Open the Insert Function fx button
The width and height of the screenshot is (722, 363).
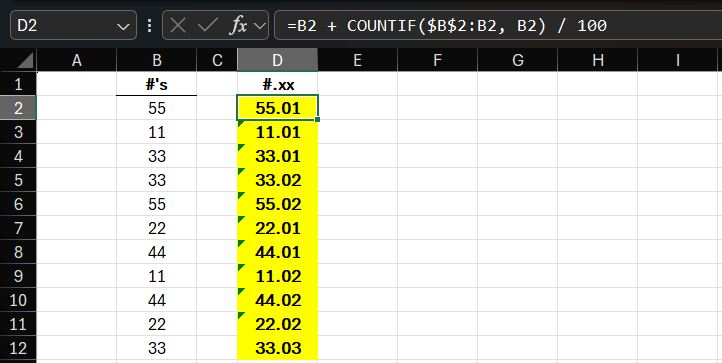click(x=239, y=25)
